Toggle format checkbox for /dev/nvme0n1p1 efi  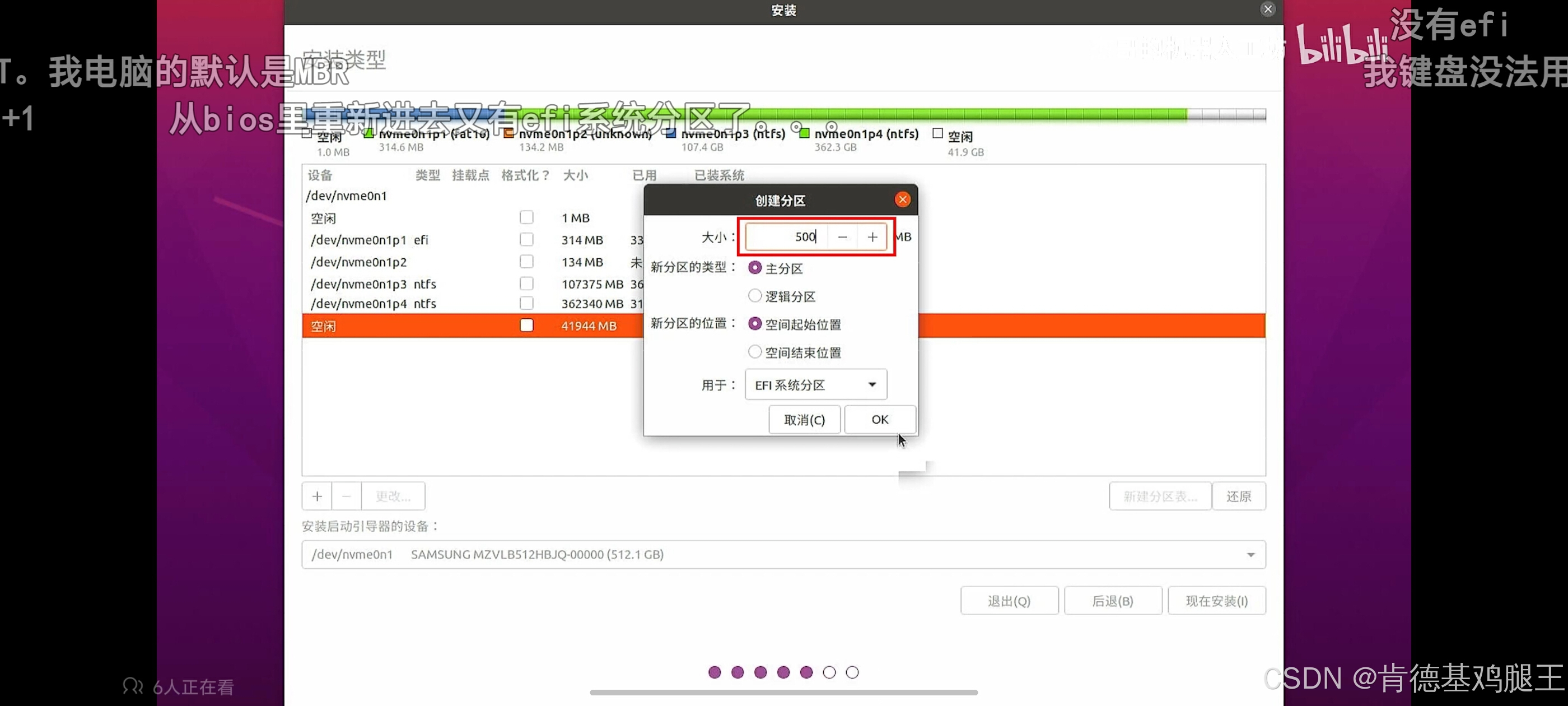[x=526, y=239]
